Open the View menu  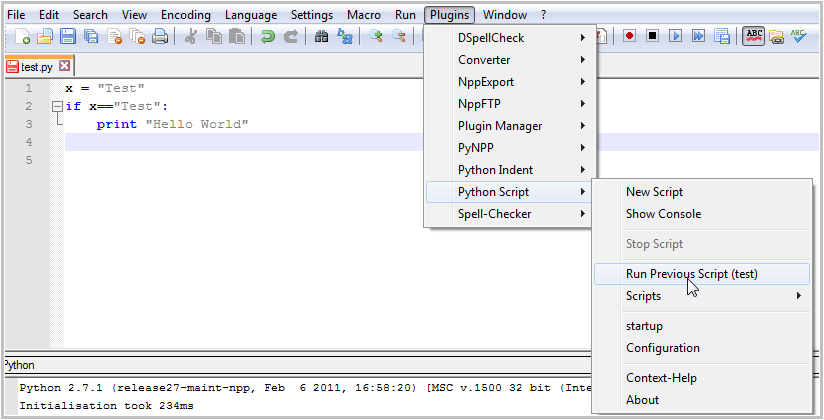(135, 15)
